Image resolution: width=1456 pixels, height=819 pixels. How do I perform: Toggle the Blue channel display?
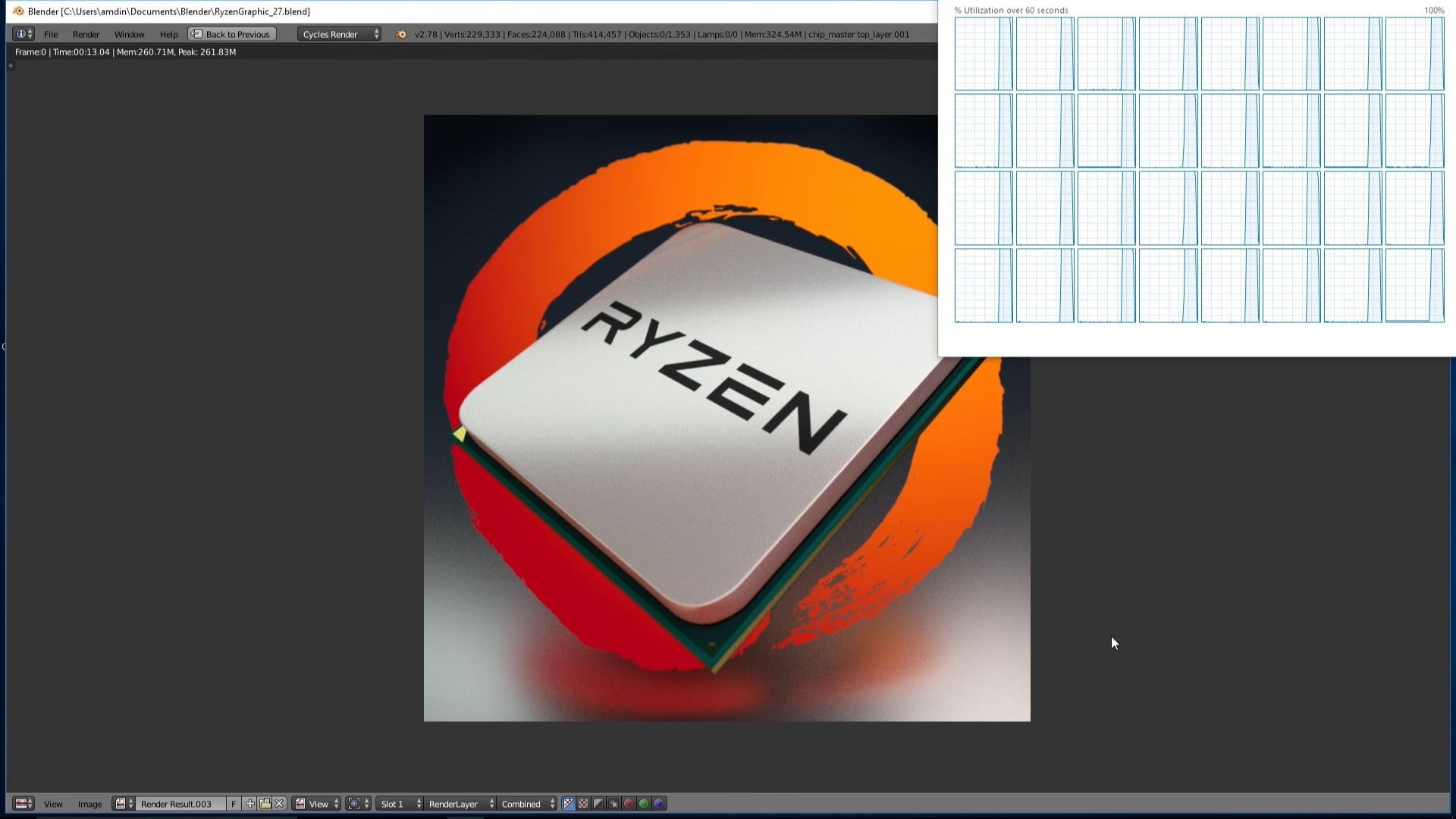click(x=659, y=804)
